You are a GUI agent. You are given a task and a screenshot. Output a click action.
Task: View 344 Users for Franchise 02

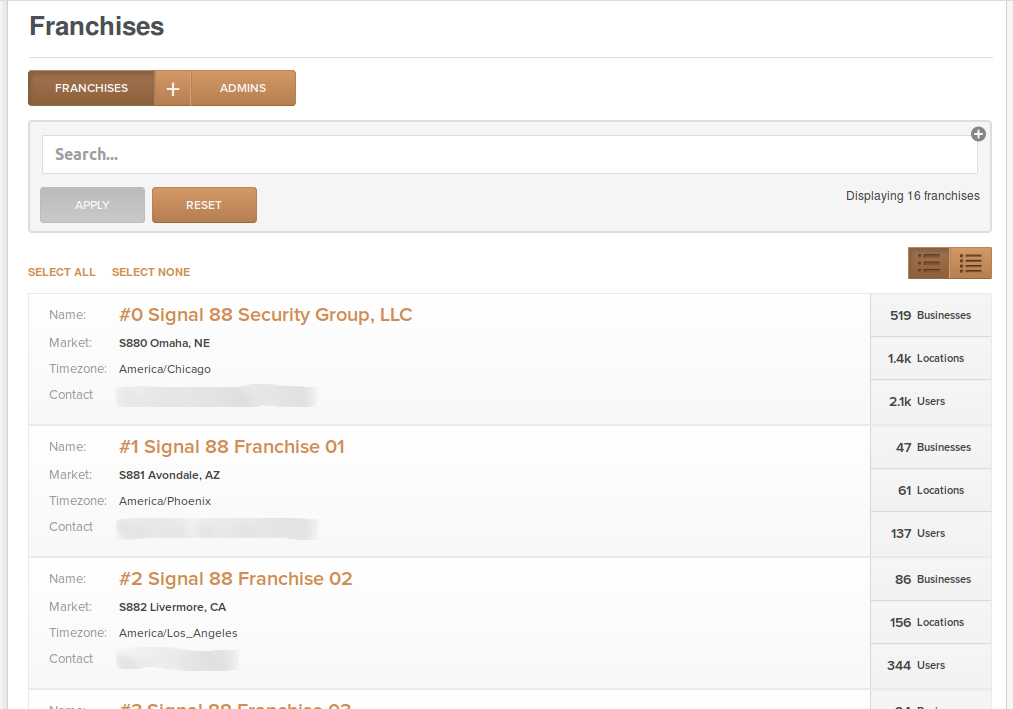click(931, 665)
